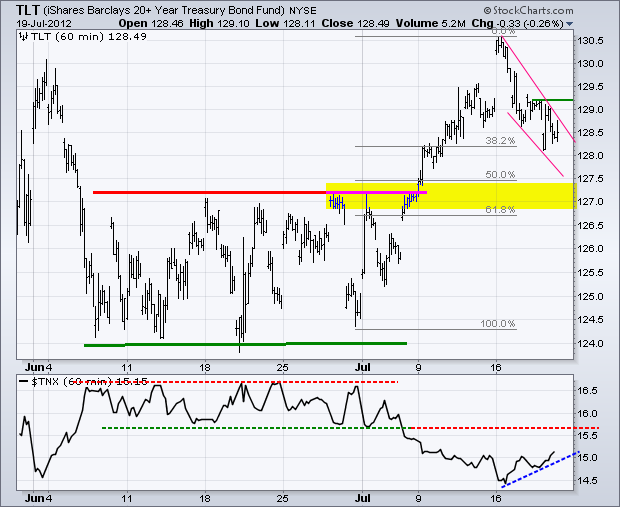This screenshot has height=507, width=620.
Task: Click the 127.0 price axis label
Action: pyautogui.click(x=590, y=202)
